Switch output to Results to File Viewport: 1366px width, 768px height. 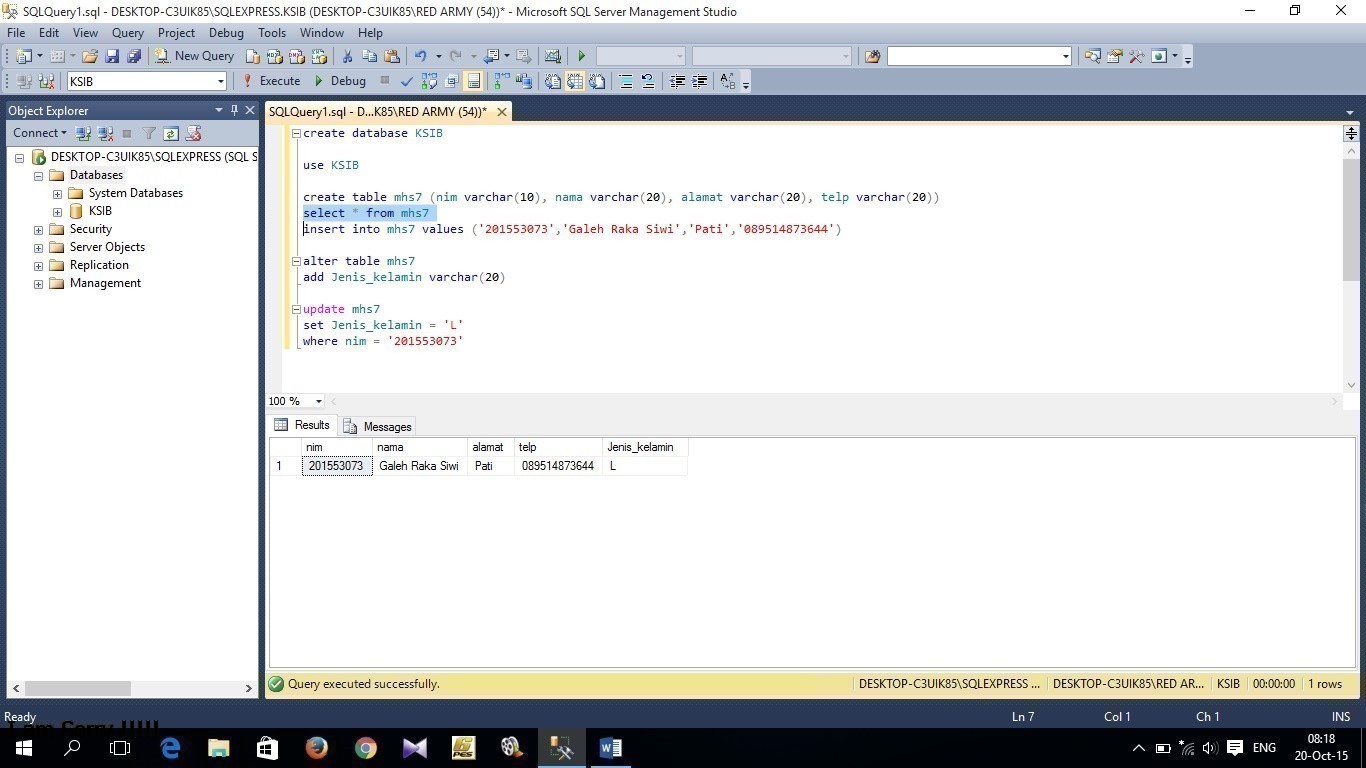[597, 81]
